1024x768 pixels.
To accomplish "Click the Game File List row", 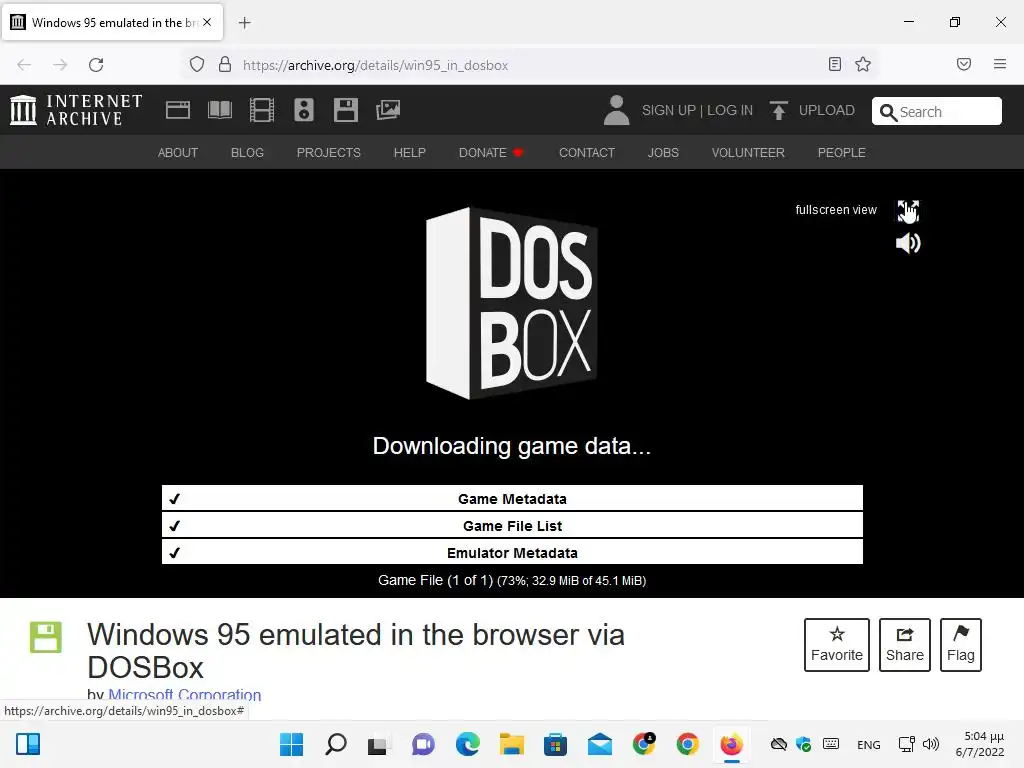I will [x=512, y=525].
